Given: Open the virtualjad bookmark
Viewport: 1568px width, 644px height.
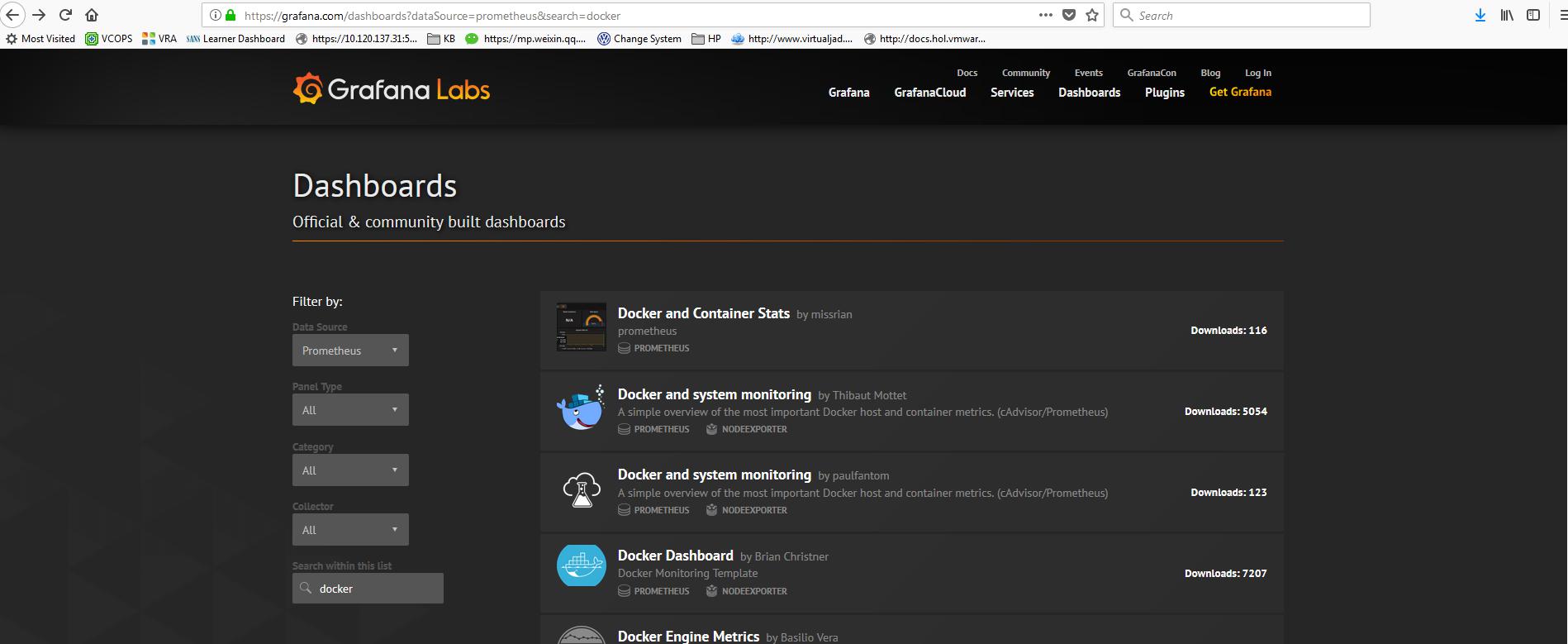Looking at the screenshot, I should coord(792,38).
